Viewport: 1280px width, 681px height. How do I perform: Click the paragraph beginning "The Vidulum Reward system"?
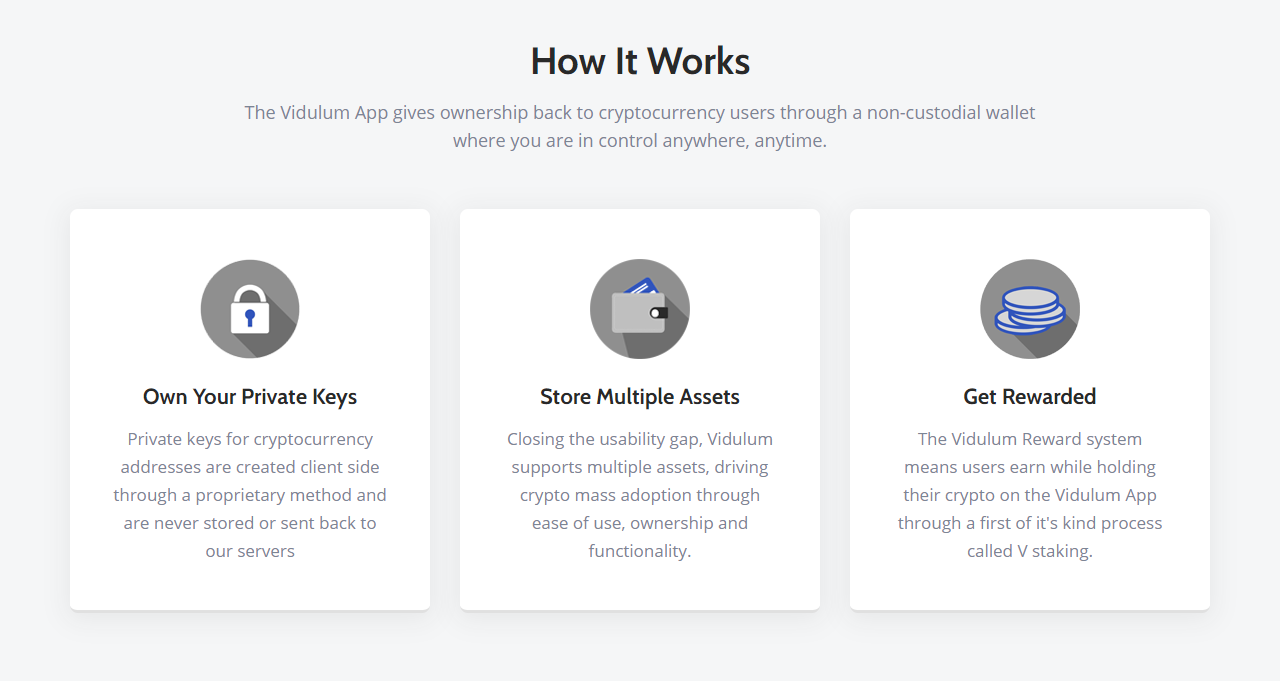click(1030, 495)
